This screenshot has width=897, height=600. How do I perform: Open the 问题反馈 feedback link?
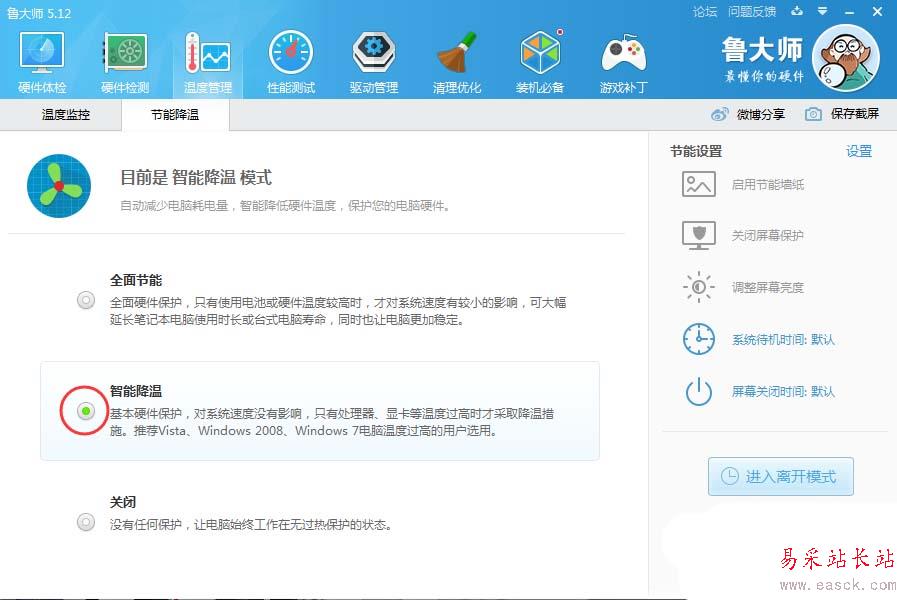[752, 11]
